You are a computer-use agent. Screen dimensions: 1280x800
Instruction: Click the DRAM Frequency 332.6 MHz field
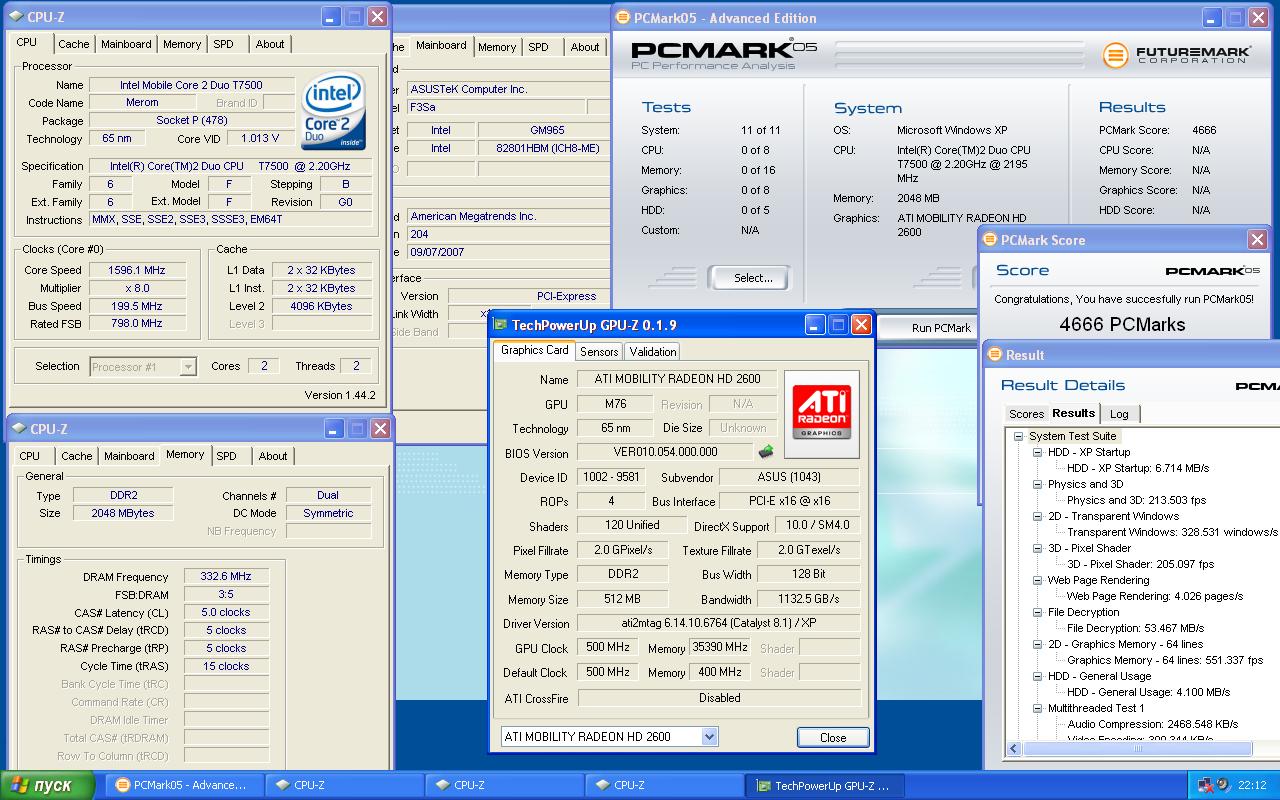(x=226, y=577)
